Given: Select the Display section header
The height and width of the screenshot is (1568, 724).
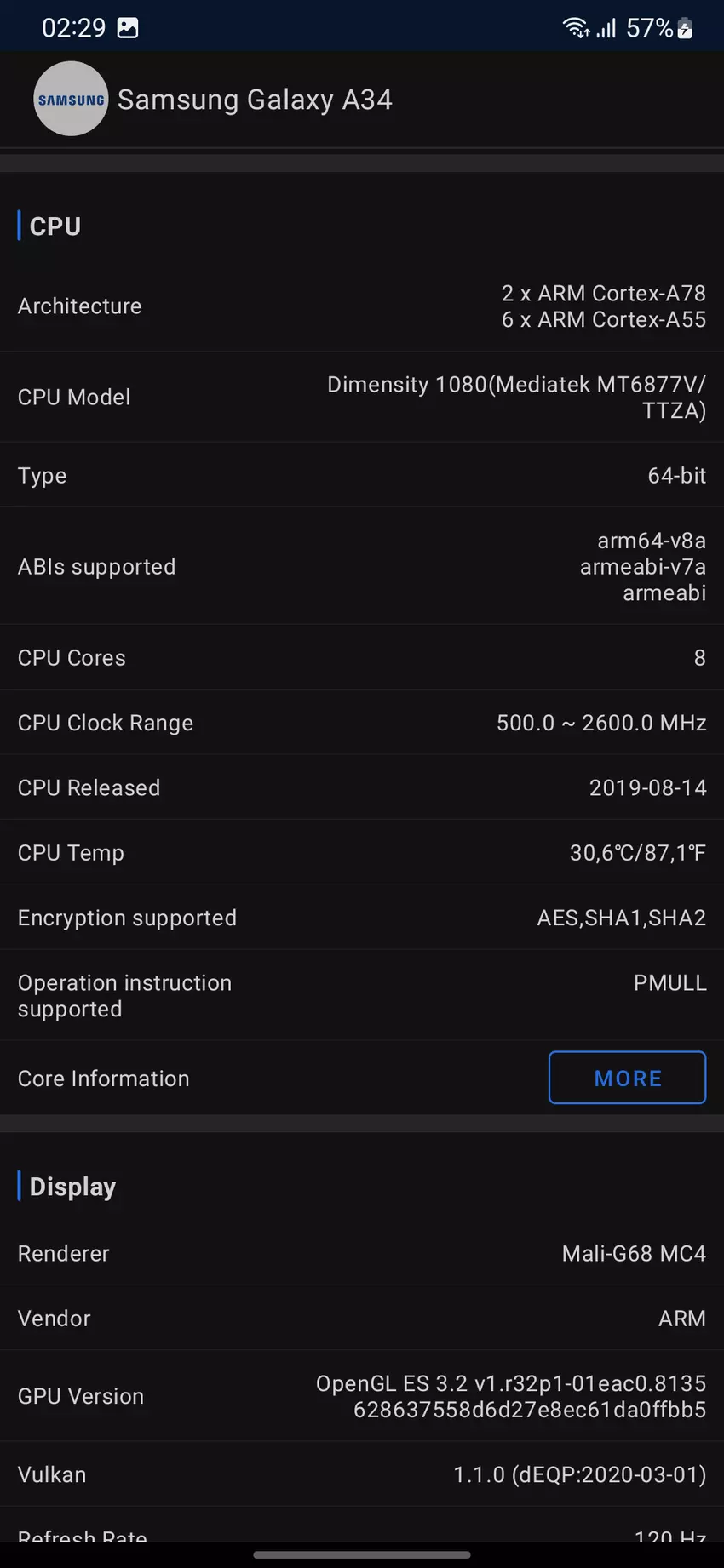Looking at the screenshot, I should click(72, 1187).
